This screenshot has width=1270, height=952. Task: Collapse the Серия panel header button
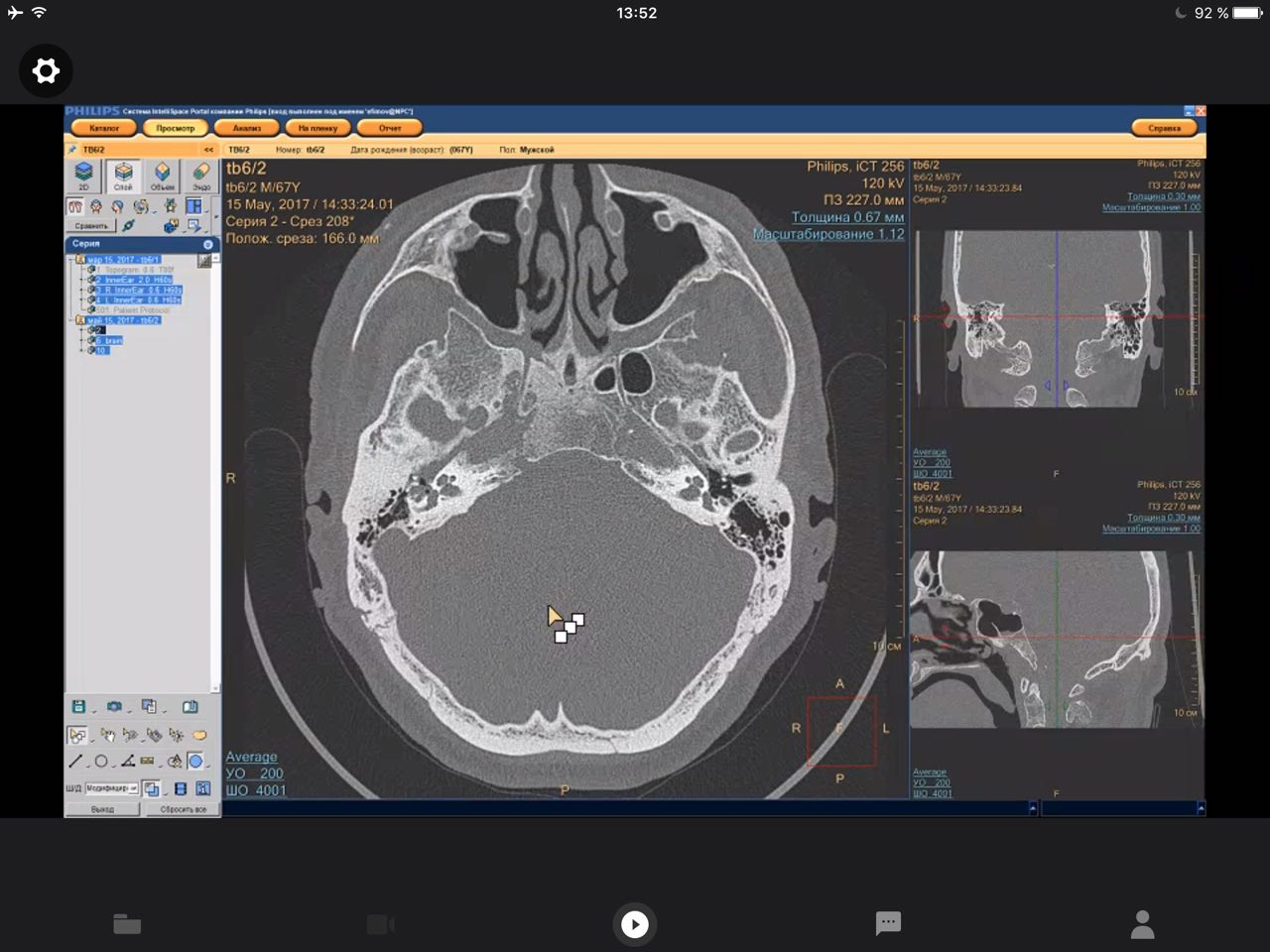(208, 244)
